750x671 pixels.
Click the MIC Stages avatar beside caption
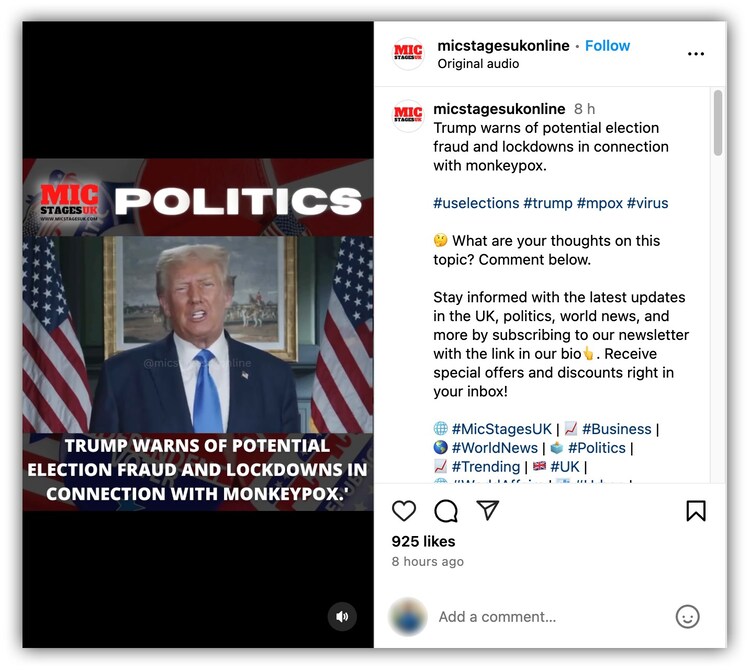[408, 116]
